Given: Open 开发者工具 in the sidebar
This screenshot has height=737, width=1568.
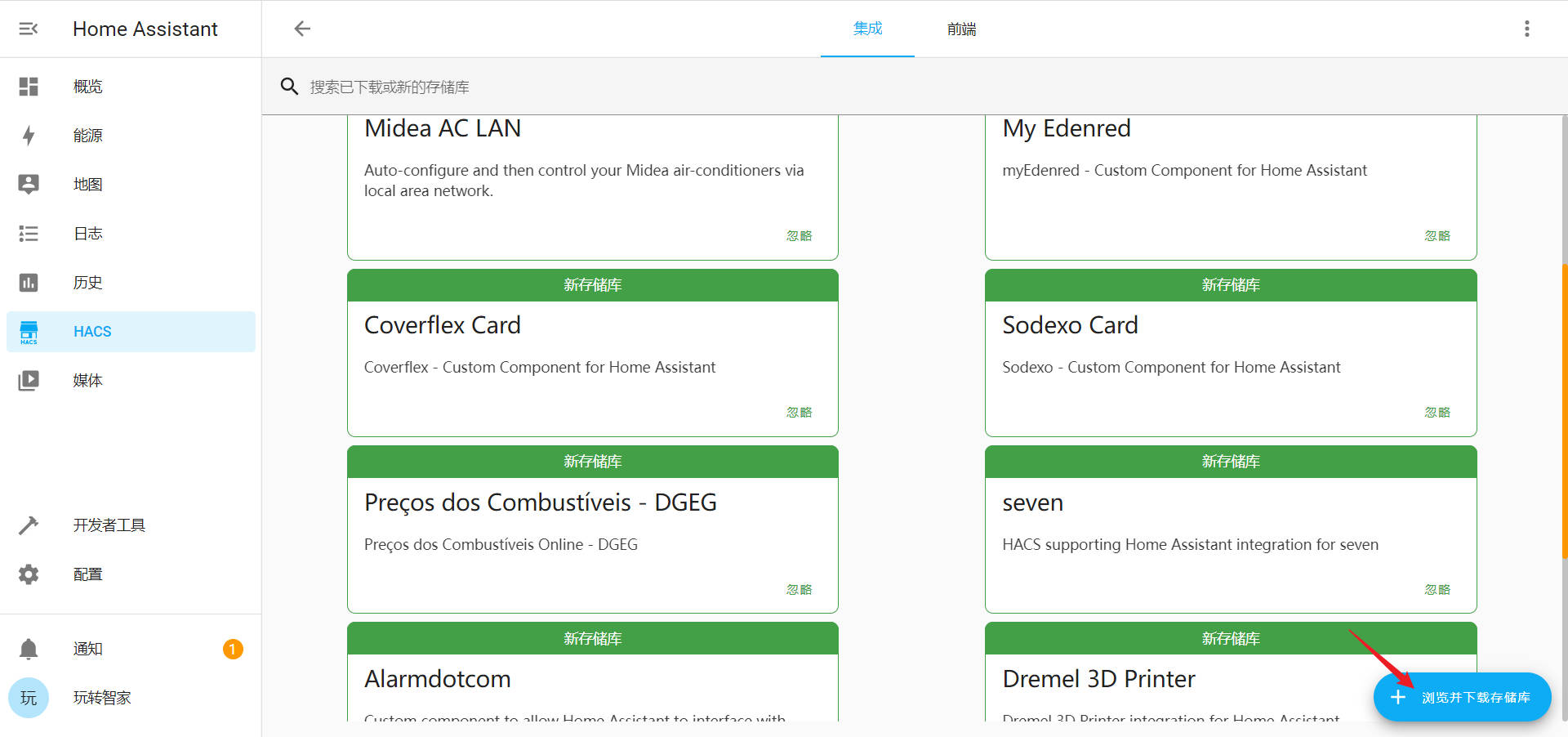Looking at the screenshot, I should click(x=131, y=525).
